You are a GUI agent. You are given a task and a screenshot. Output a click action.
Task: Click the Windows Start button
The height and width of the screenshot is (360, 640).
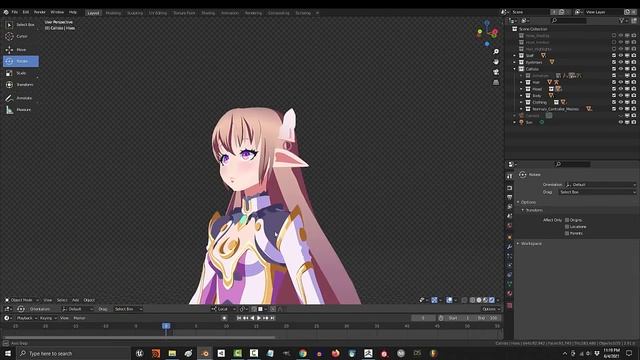7,353
